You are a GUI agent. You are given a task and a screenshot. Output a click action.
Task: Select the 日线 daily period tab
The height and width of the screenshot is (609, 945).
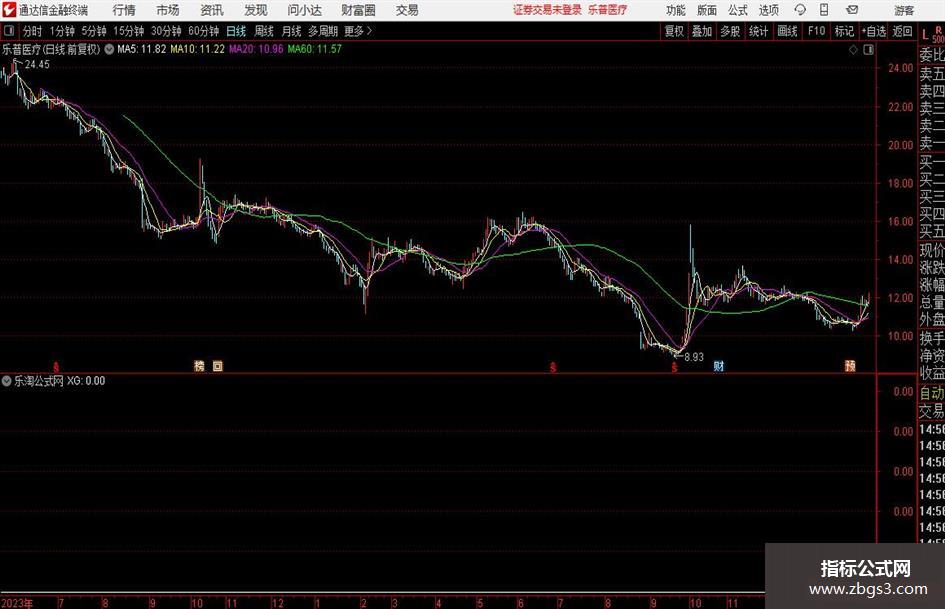tap(236, 31)
